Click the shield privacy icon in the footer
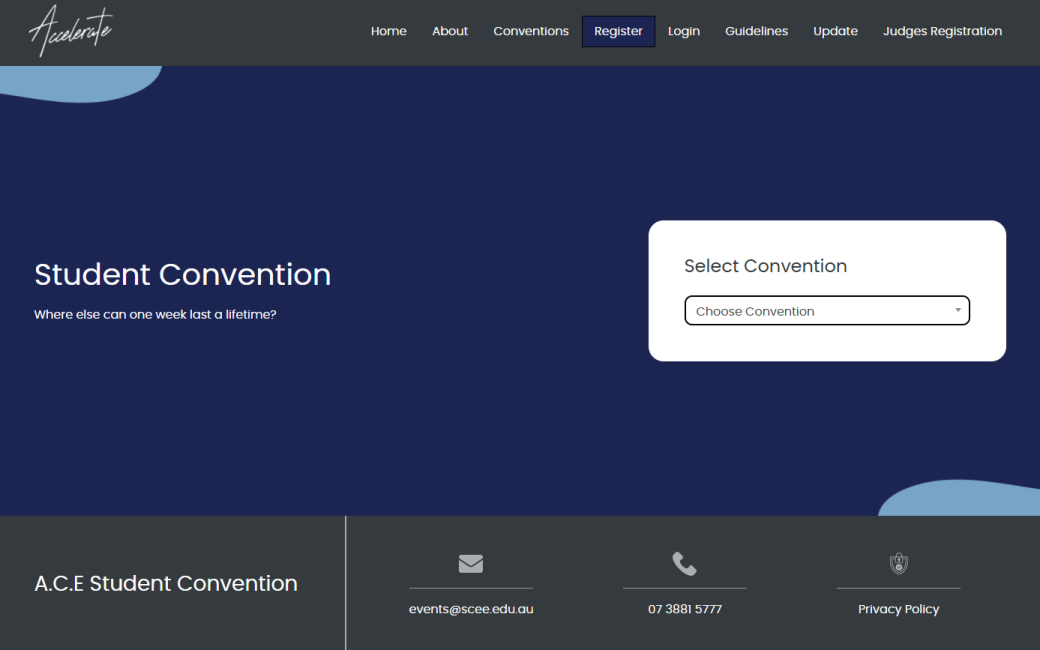This screenshot has width=1040, height=650. (898, 563)
